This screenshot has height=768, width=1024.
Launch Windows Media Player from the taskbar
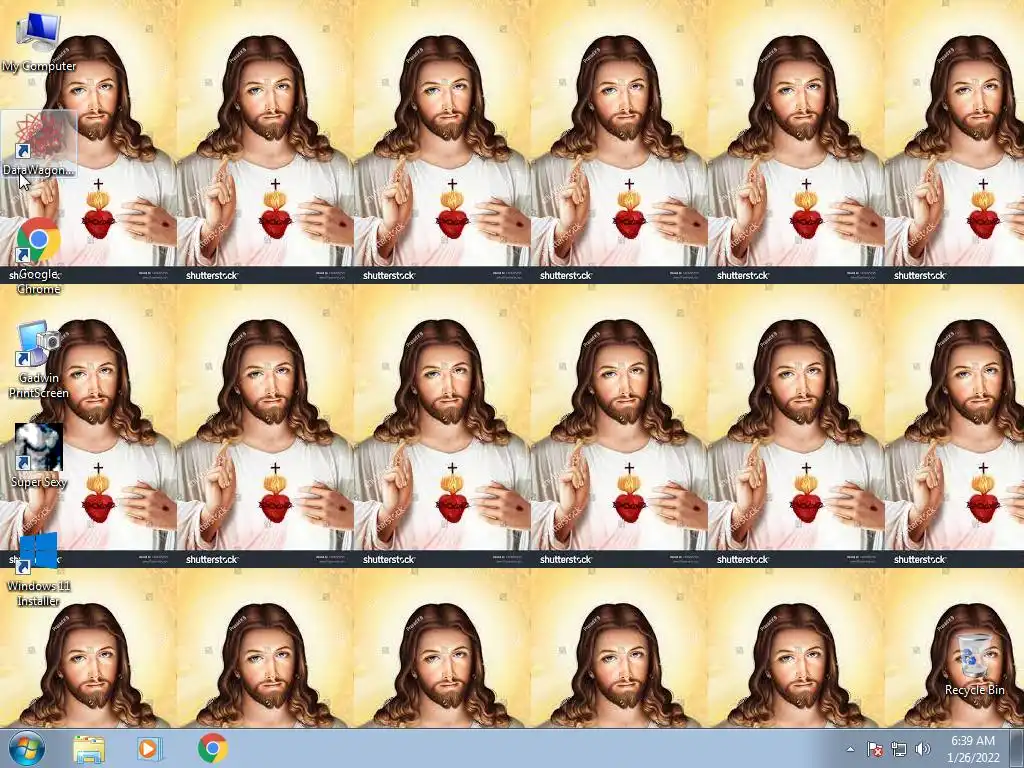[x=149, y=749]
